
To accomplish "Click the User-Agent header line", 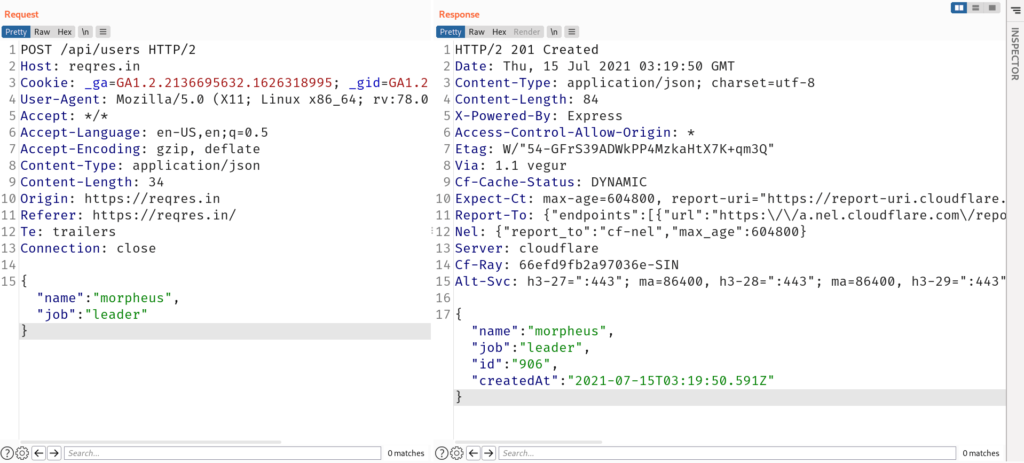I will (224, 99).
